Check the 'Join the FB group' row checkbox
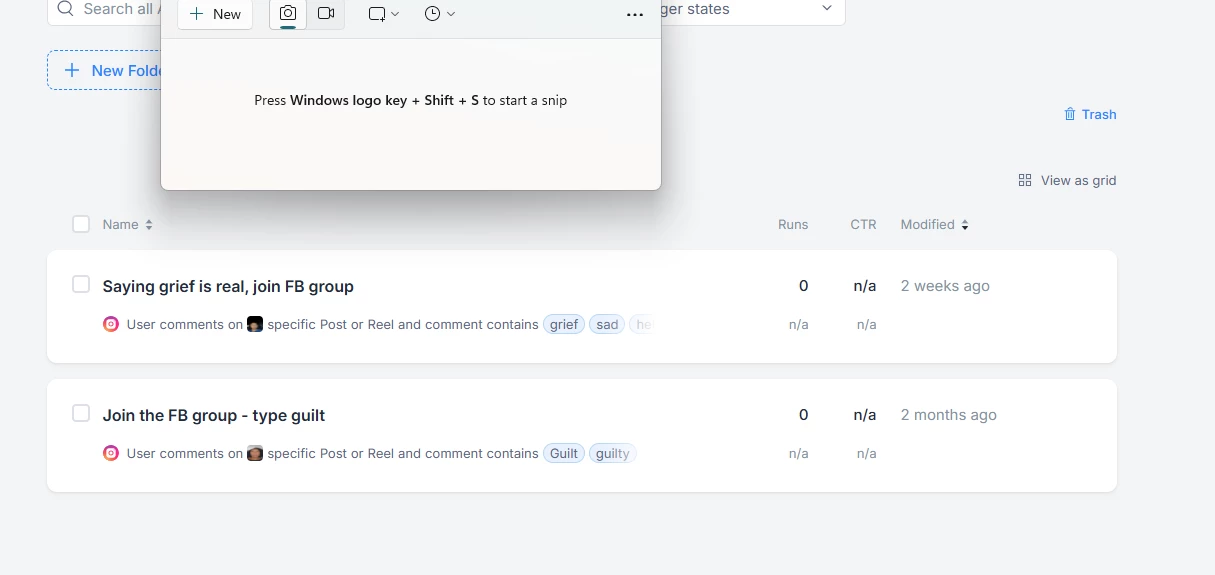The height and width of the screenshot is (575, 1215). click(x=81, y=414)
